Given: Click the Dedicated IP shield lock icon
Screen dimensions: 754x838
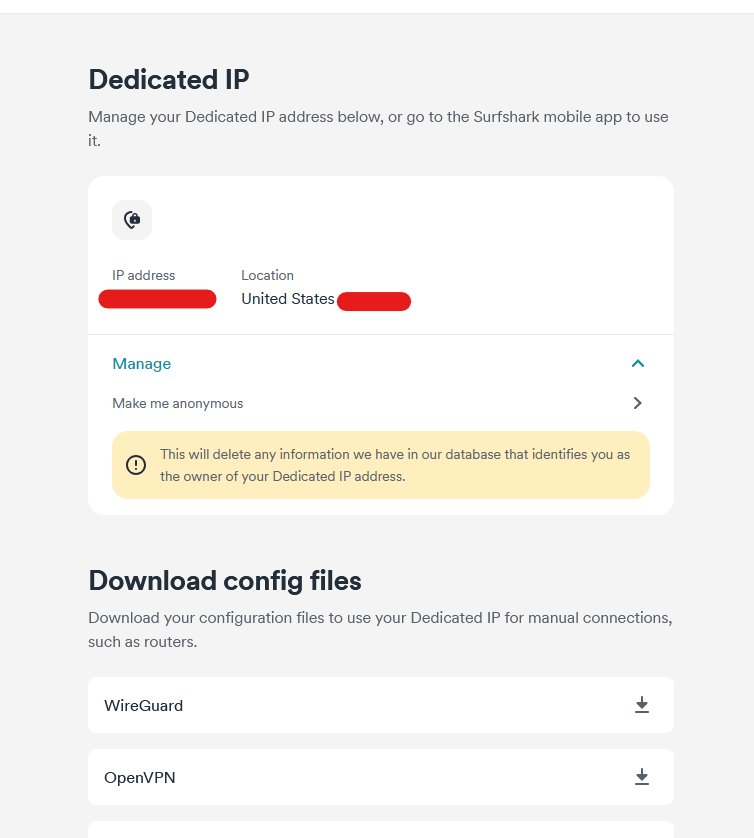Looking at the screenshot, I should coord(132,220).
